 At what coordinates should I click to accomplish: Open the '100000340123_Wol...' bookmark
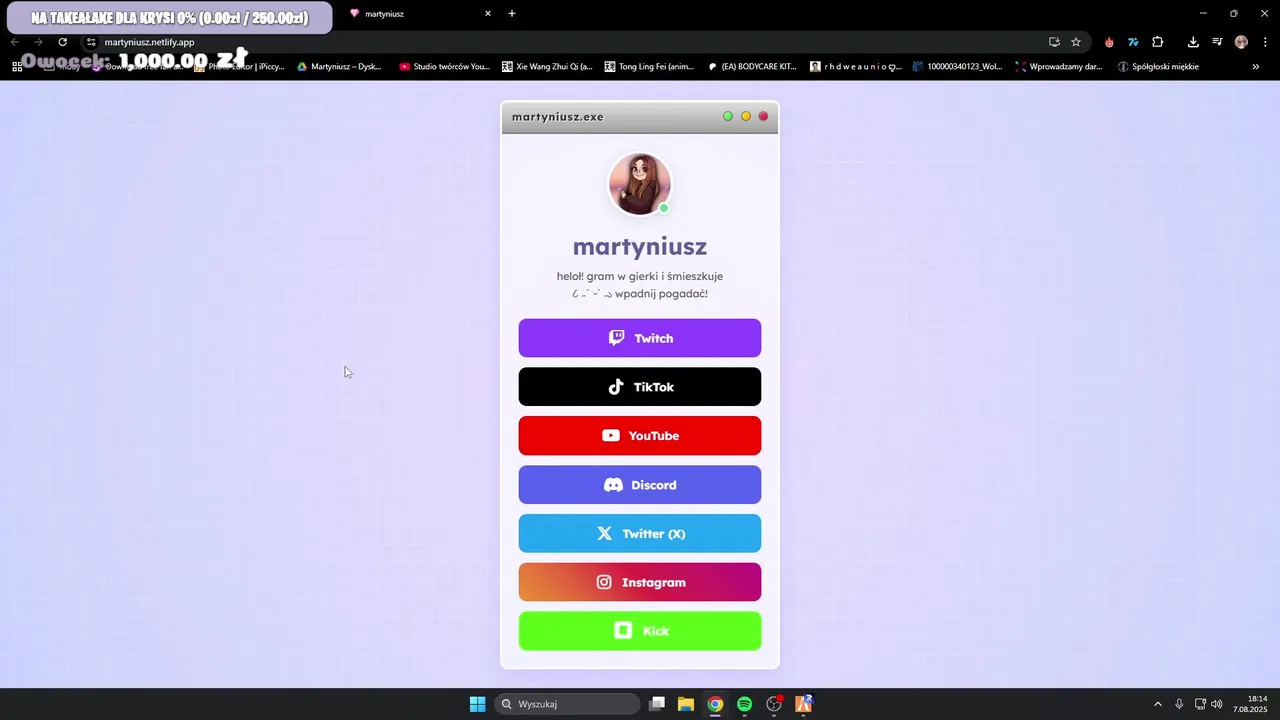957,67
